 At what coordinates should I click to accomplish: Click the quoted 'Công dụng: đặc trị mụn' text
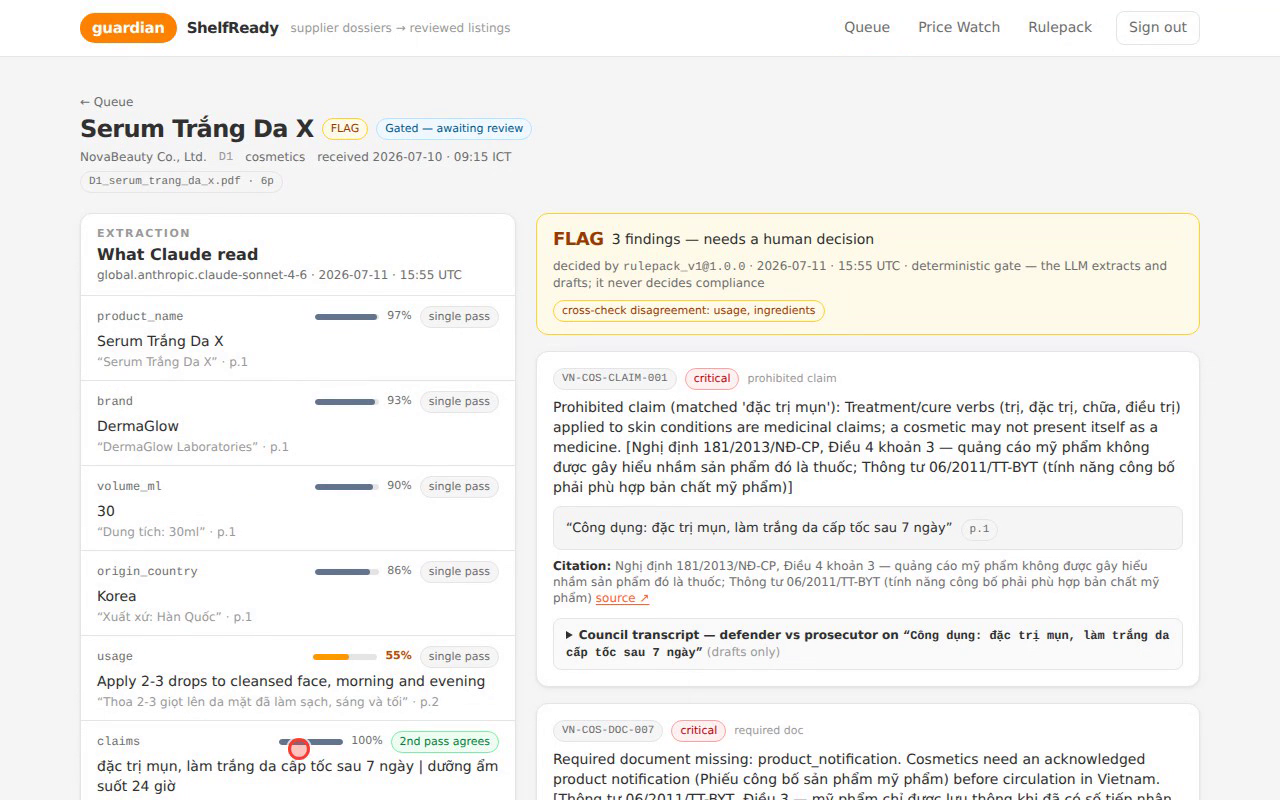[x=759, y=528]
